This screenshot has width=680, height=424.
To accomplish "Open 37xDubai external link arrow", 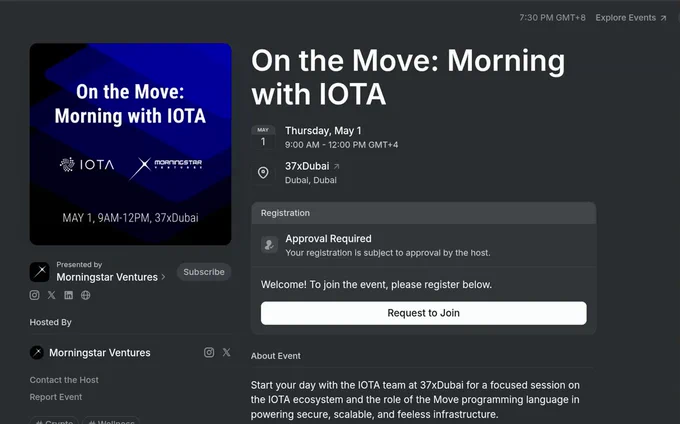I will (337, 166).
